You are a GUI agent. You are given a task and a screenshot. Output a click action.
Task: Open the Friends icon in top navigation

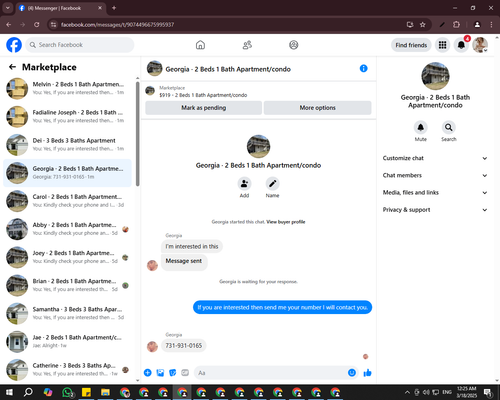247,45
